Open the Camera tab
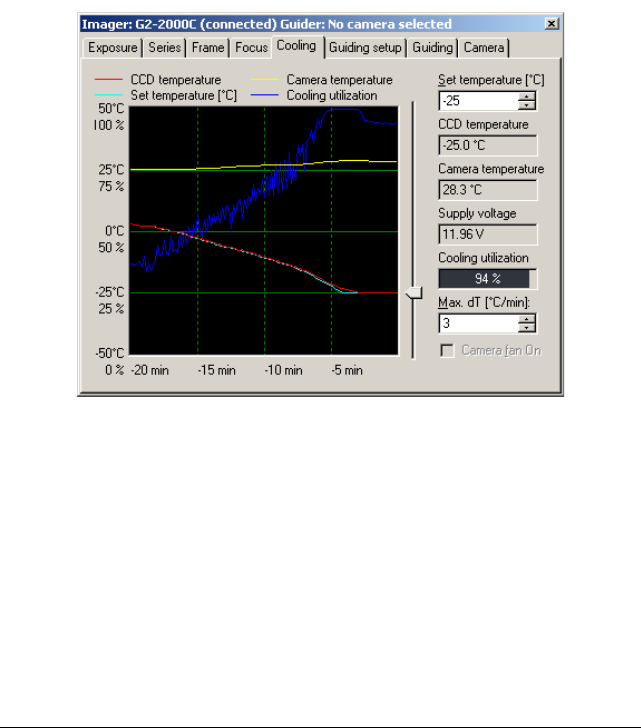Viewport: 641px width, 728px height. 484,48
